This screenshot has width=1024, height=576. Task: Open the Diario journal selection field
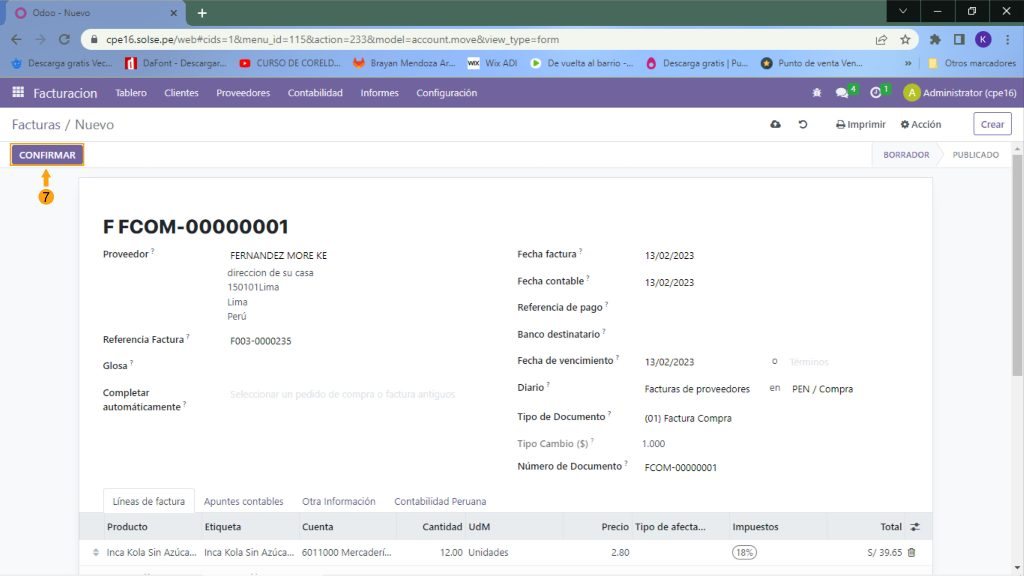[697, 389]
